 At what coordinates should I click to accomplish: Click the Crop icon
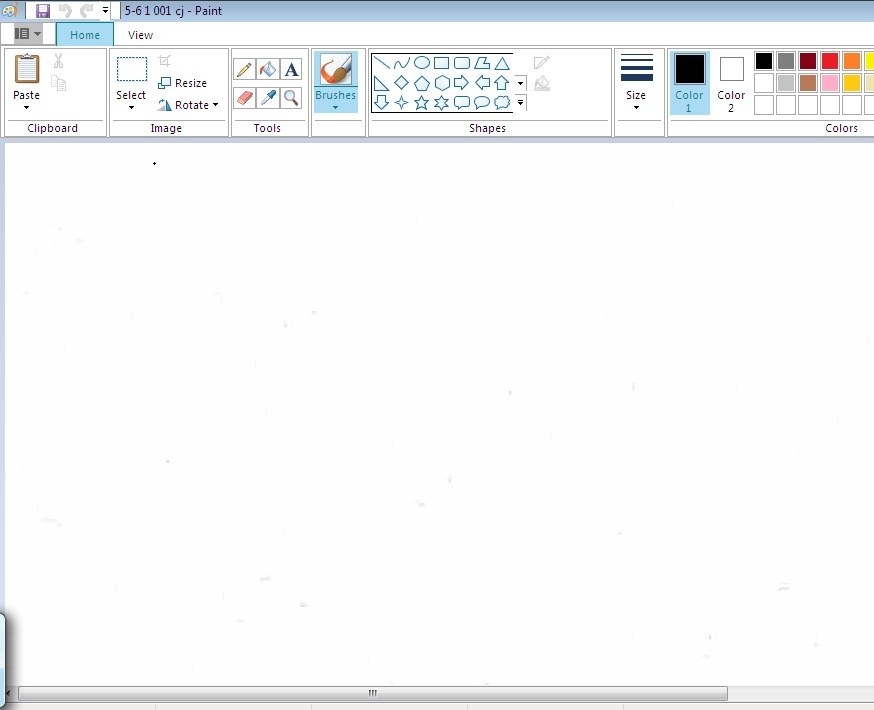coord(164,60)
